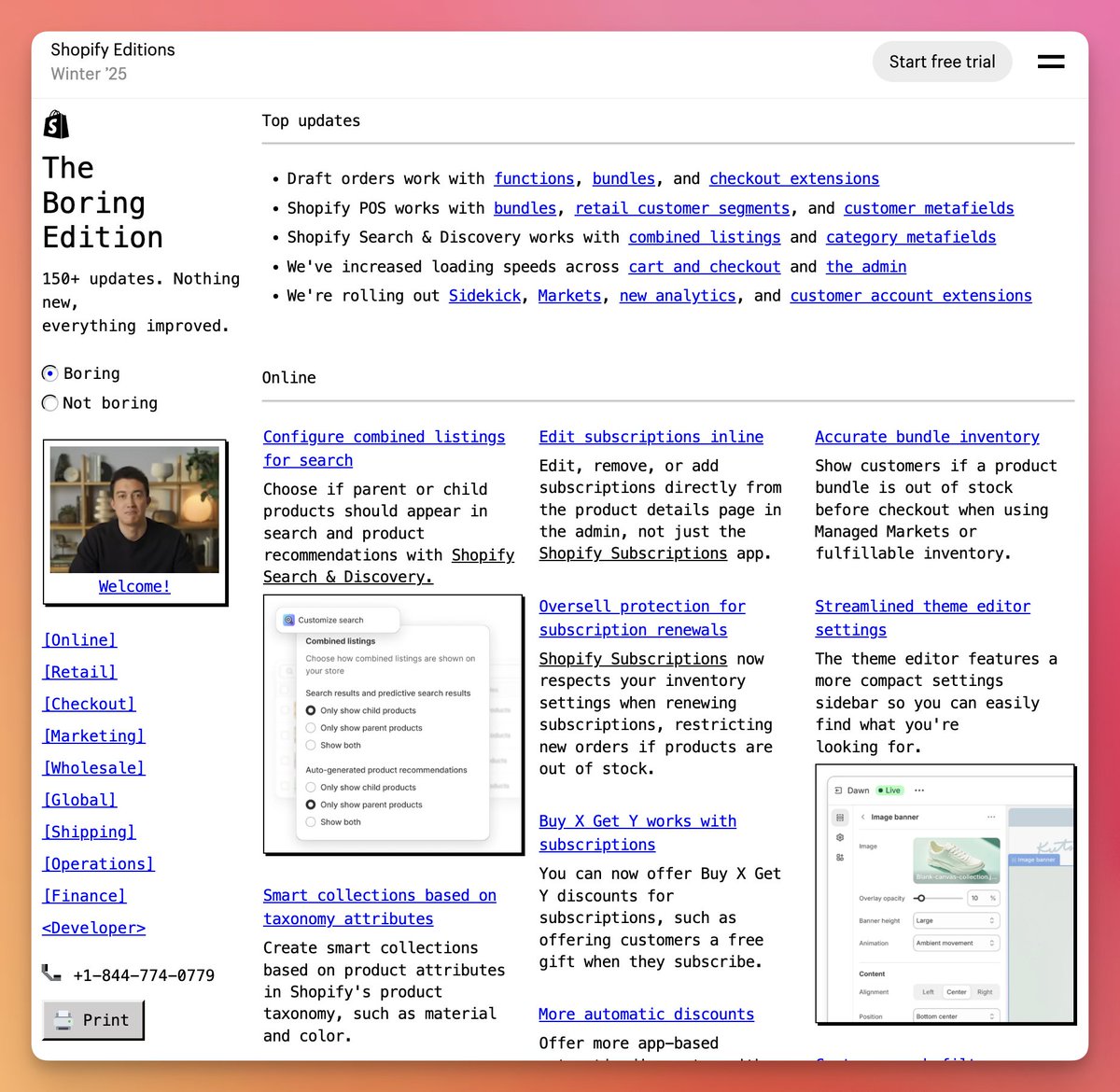1120x1092 pixels.
Task: Open the checkout extensions link
Action: (794, 178)
